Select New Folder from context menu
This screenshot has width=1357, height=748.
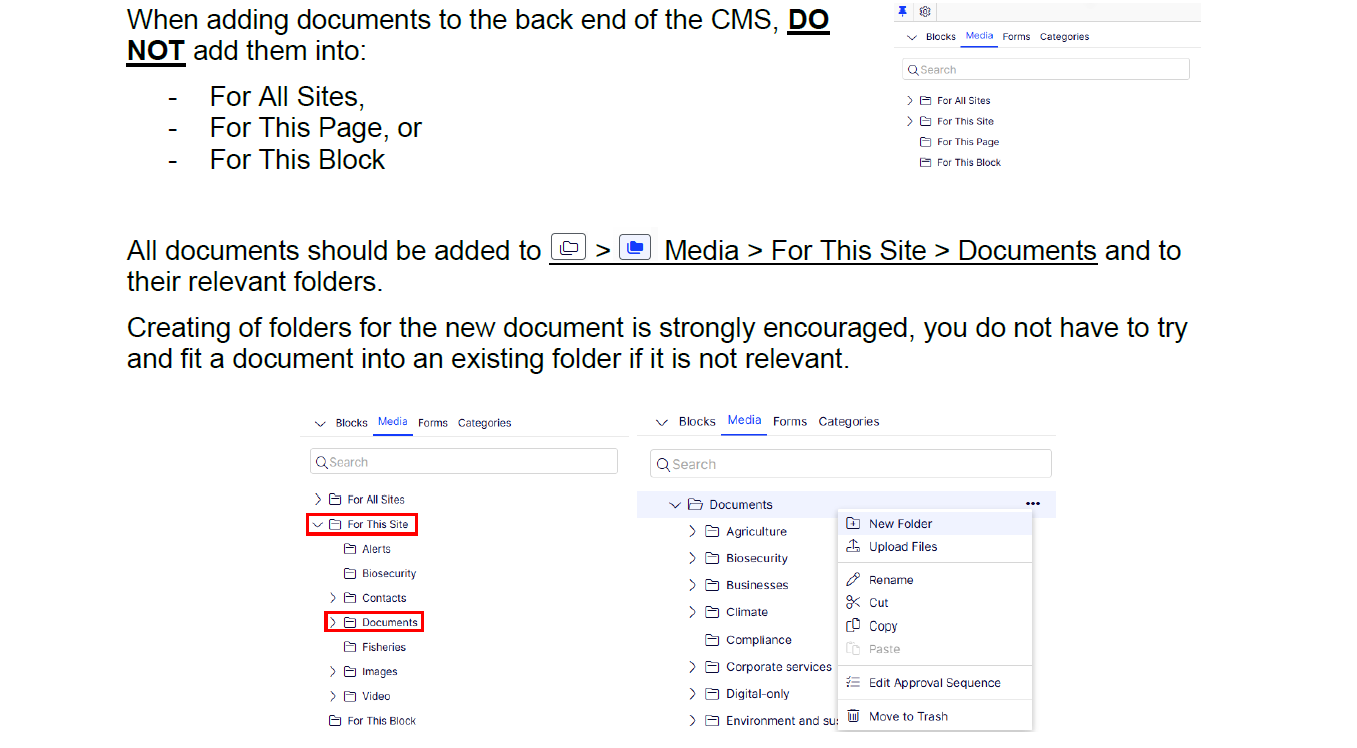click(900, 523)
